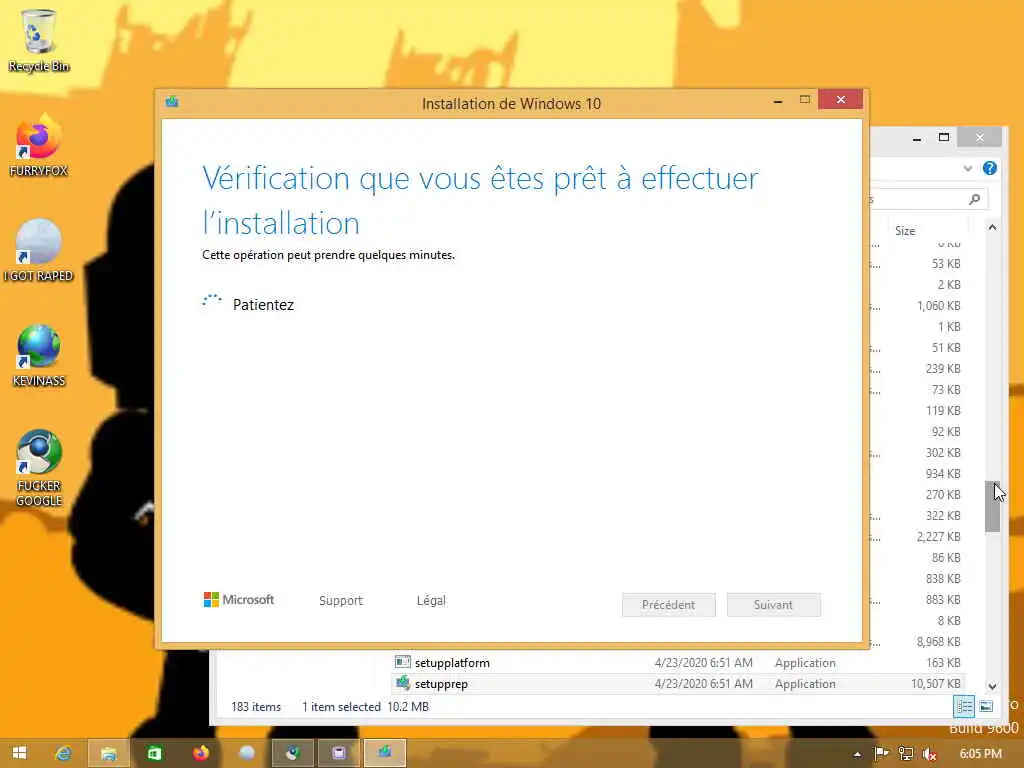Click the 1 item selected status text
The height and width of the screenshot is (768, 1024).
click(x=341, y=707)
